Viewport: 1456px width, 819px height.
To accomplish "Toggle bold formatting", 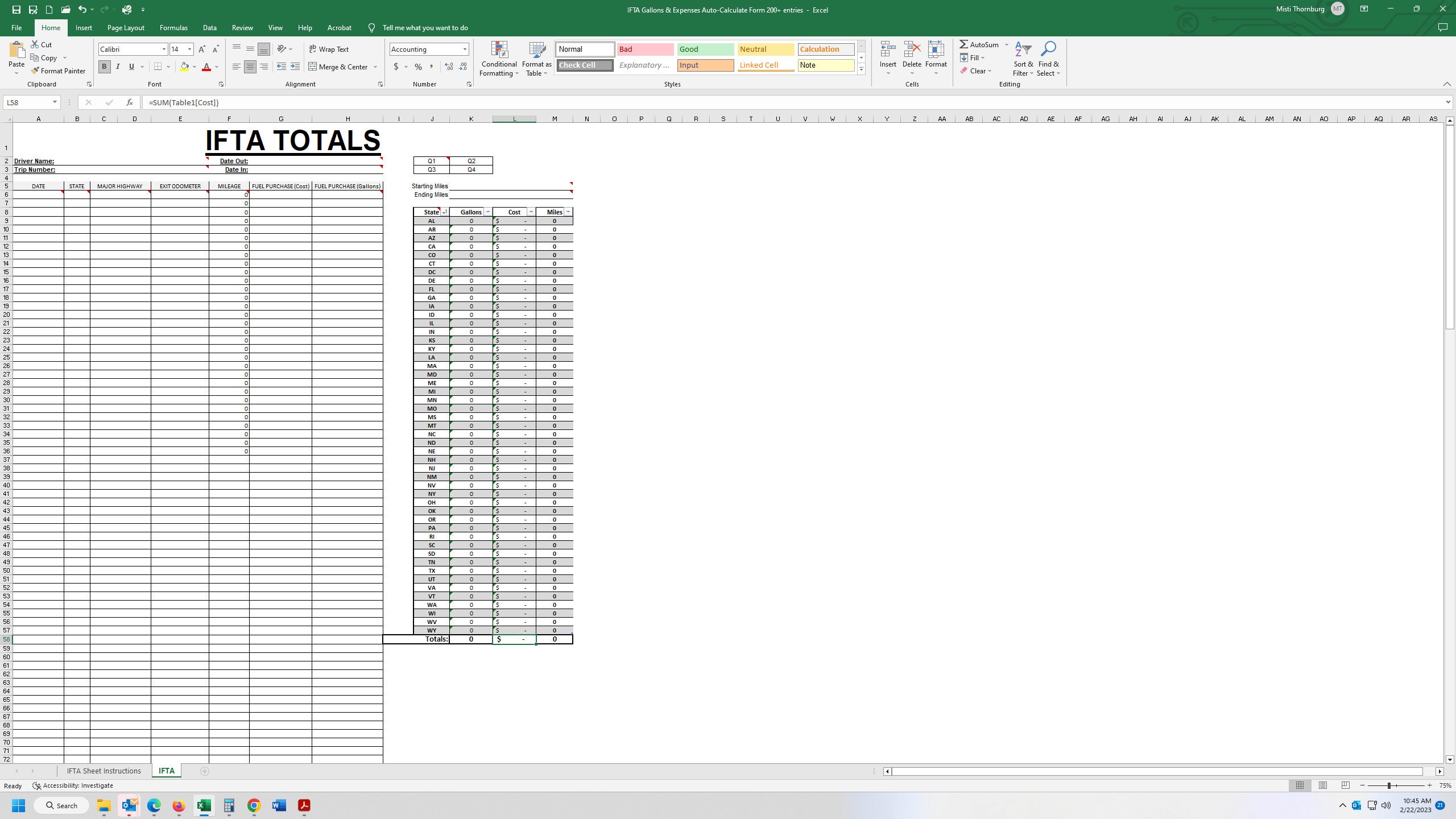I will coord(104,67).
